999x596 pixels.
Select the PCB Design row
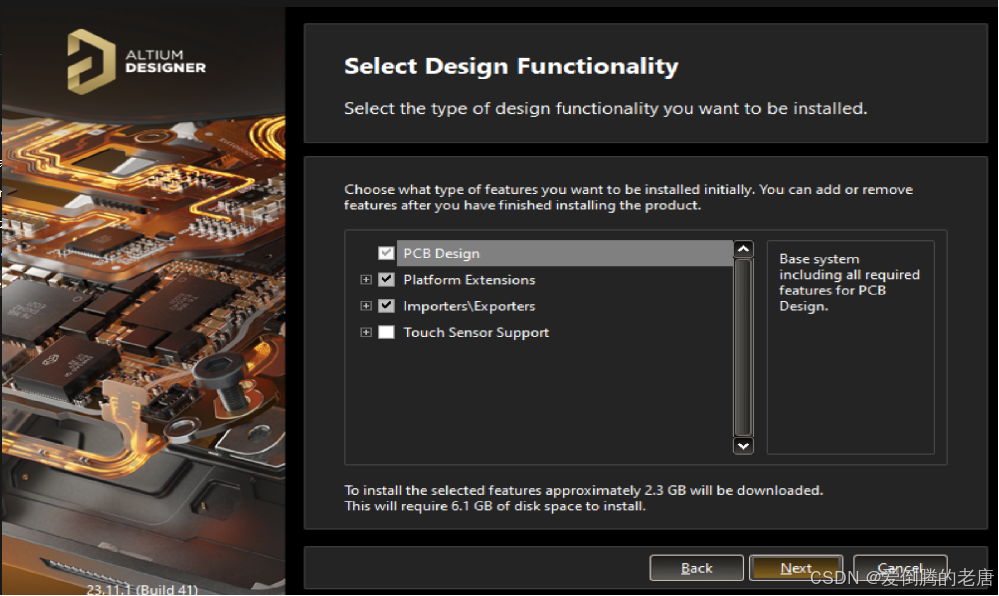tap(564, 253)
